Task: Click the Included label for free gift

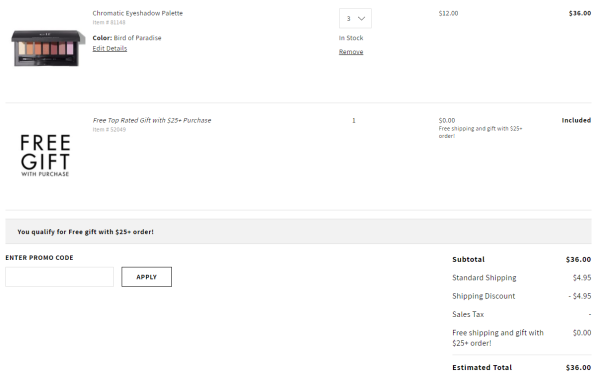Action: [x=576, y=120]
